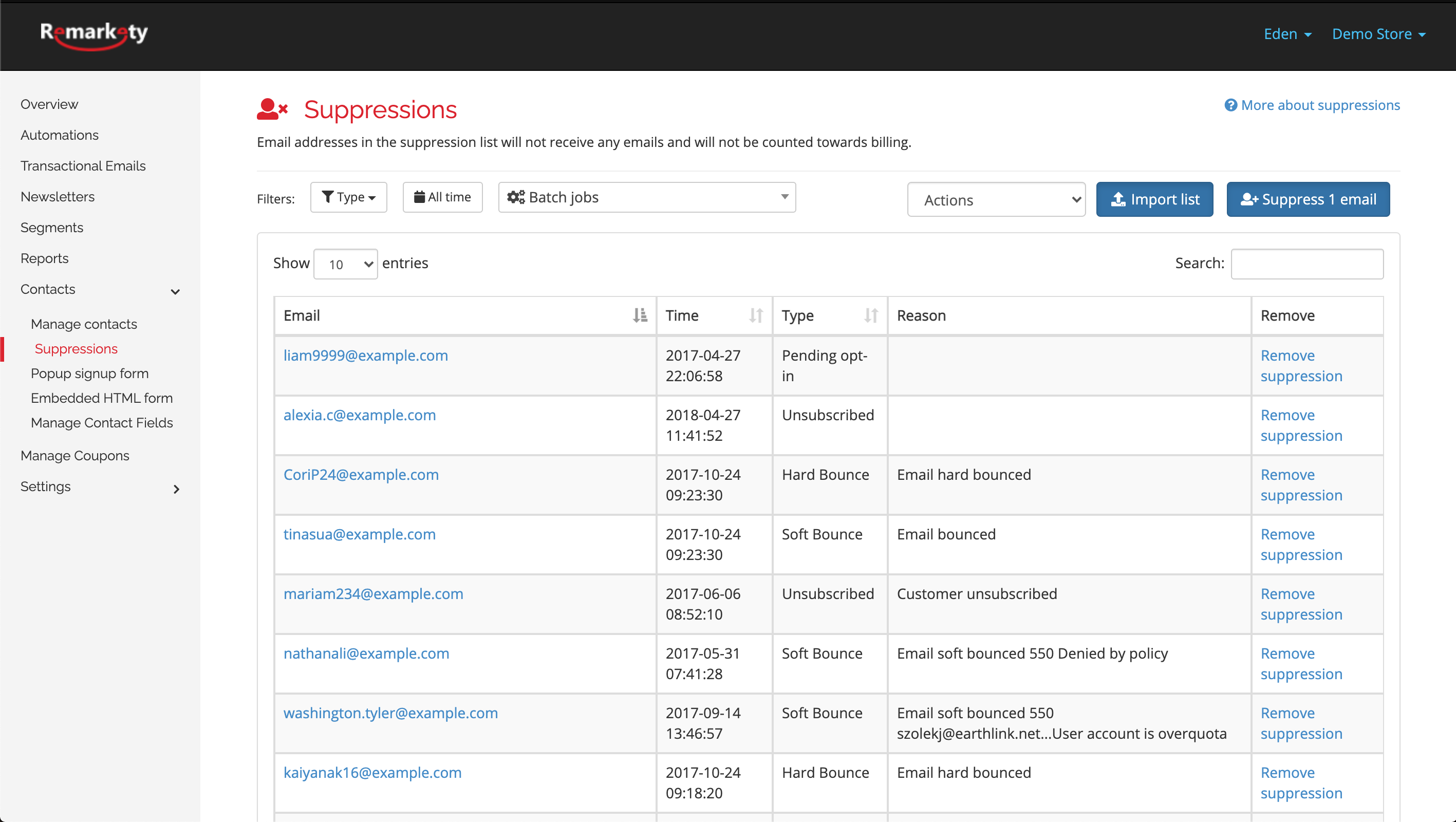Go to Manage Coupons
Viewport: 1456px width, 822px height.
(75, 456)
